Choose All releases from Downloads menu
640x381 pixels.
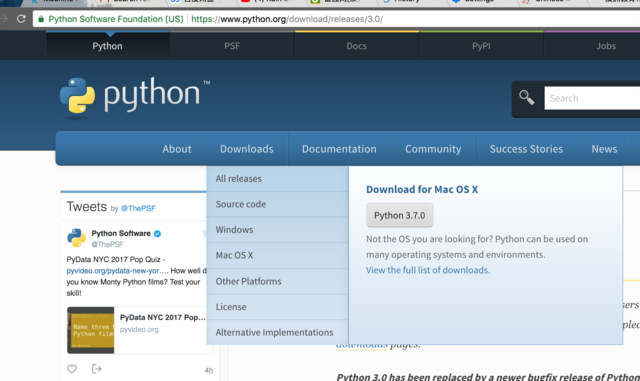(278, 178)
